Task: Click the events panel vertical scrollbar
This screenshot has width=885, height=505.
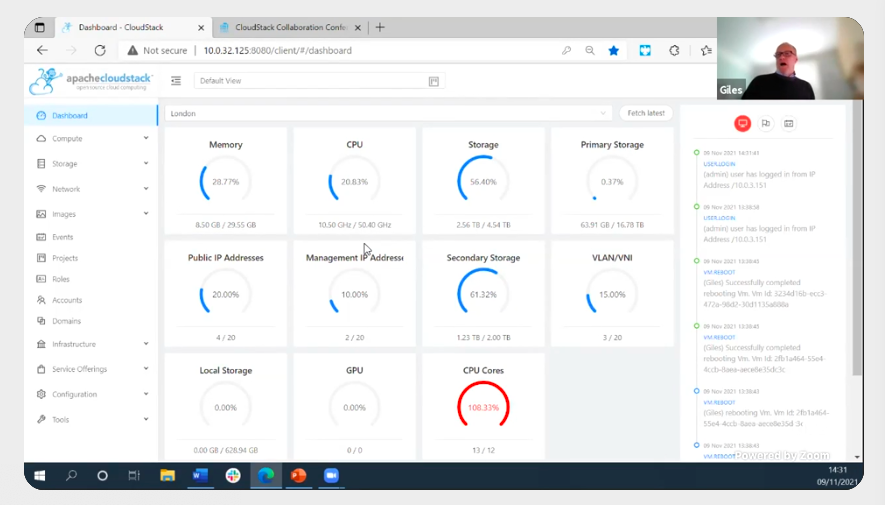Action: [857, 237]
